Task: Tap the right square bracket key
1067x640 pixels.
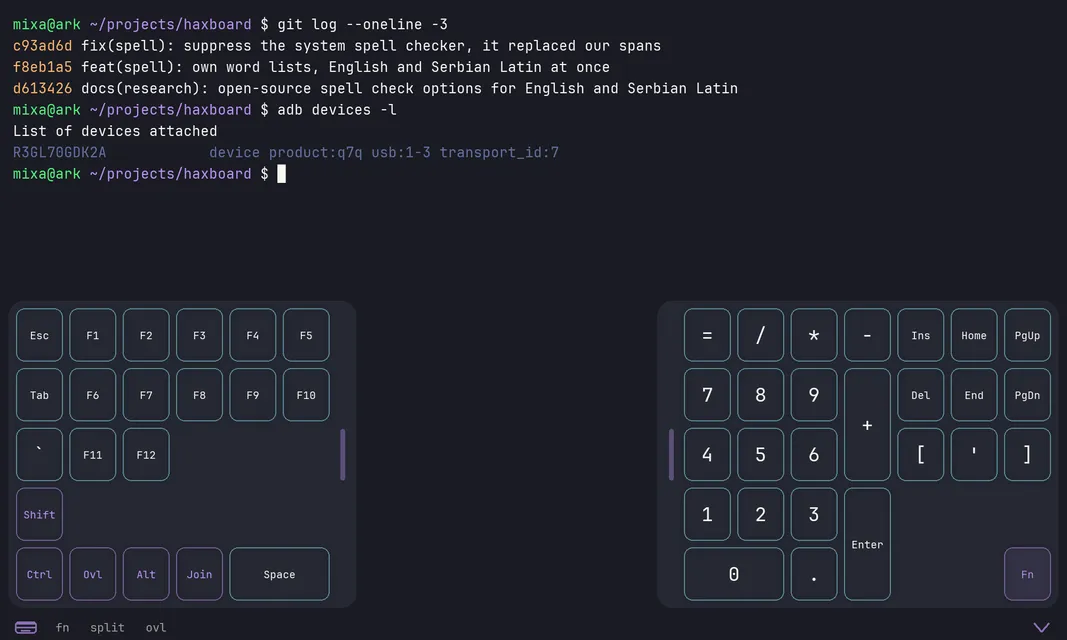Action: point(1028,454)
